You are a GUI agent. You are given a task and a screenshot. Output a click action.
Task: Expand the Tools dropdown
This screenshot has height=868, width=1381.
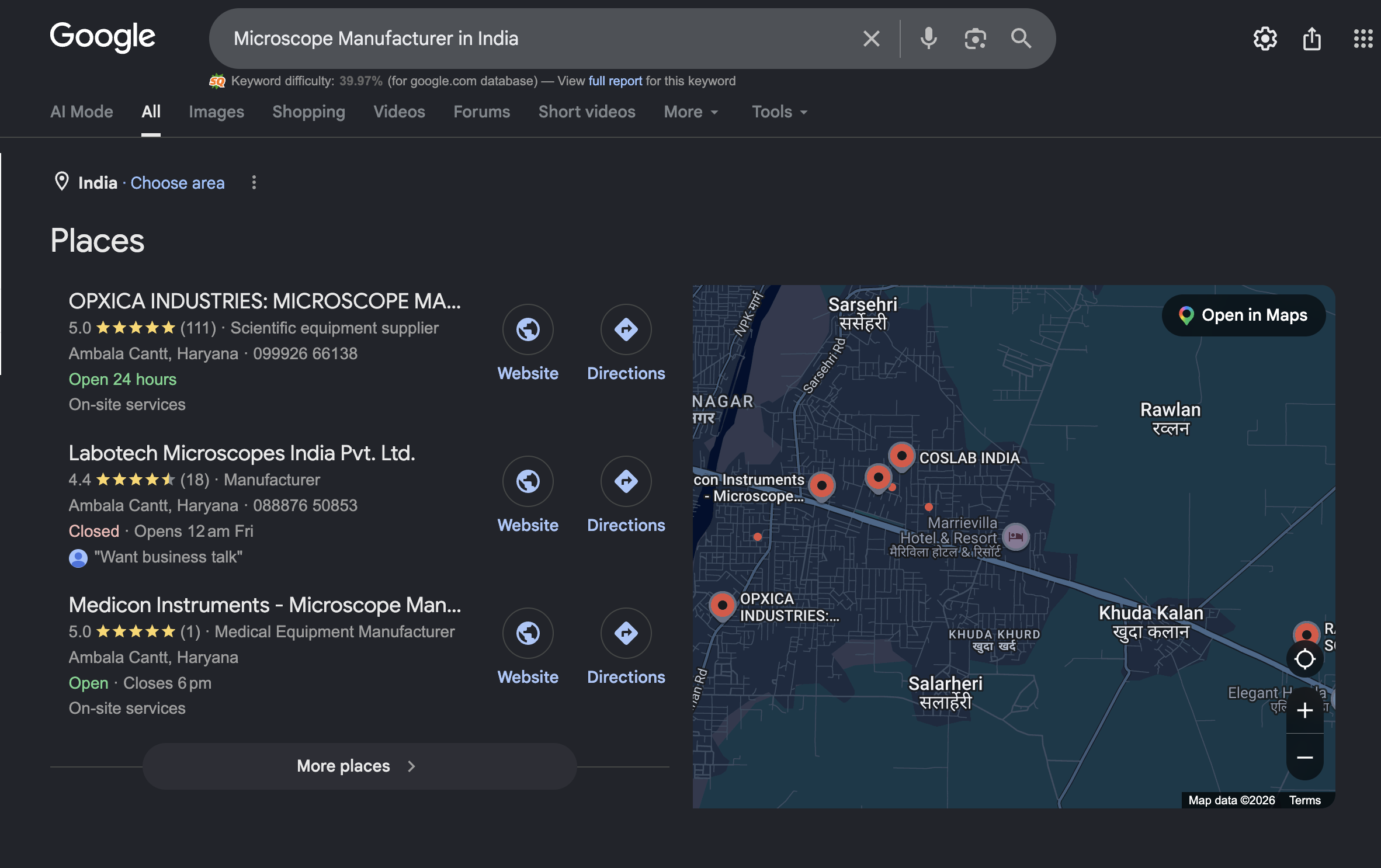pos(779,112)
